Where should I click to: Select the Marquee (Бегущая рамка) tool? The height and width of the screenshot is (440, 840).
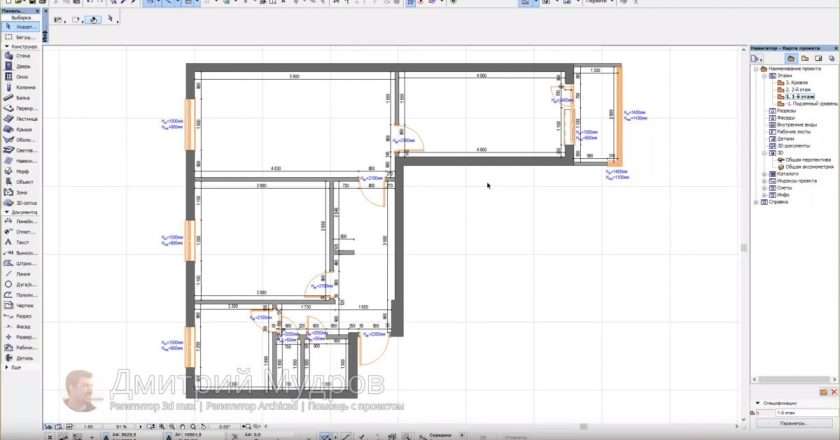tap(20, 38)
